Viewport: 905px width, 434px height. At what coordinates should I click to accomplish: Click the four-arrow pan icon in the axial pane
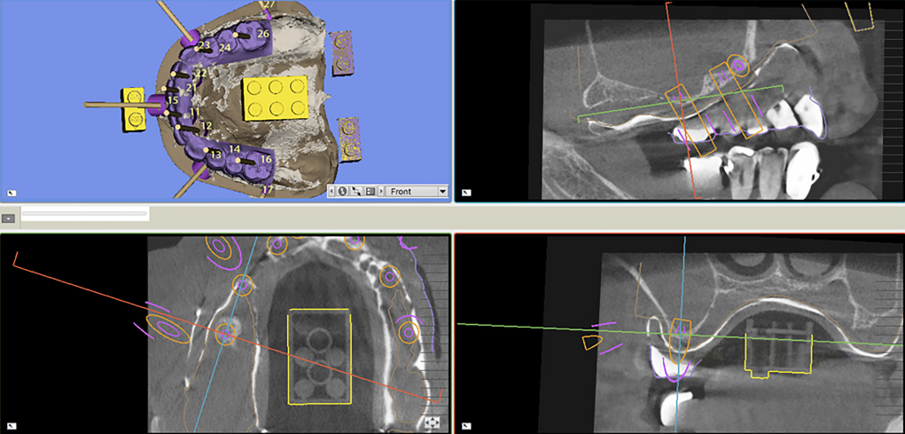coord(432,423)
